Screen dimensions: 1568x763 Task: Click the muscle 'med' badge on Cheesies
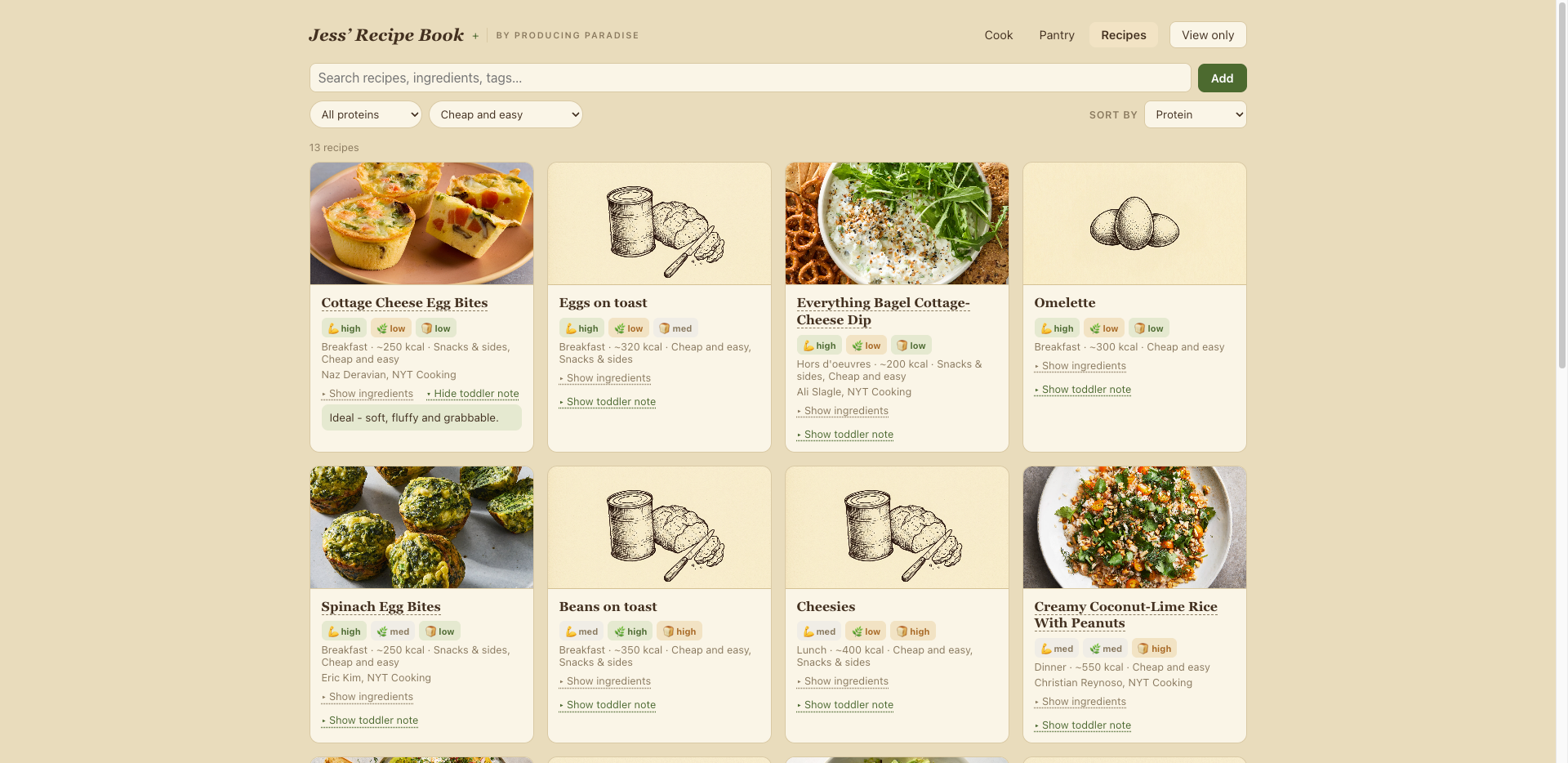click(x=819, y=631)
